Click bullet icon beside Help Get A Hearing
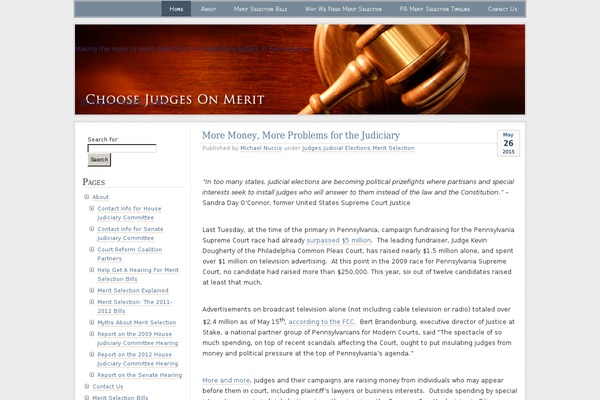The image size is (600, 400). (91, 270)
